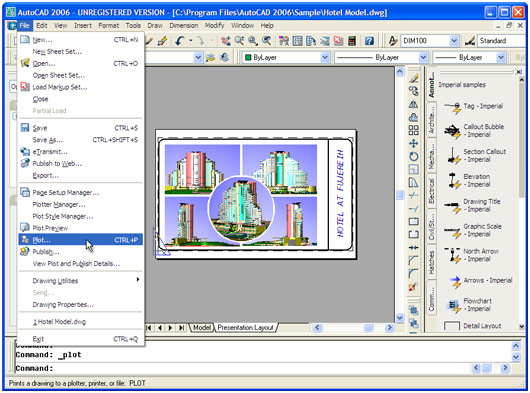Viewport: 530px width, 393px height.
Task: Select the Extend tool
Action: pos(414,209)
